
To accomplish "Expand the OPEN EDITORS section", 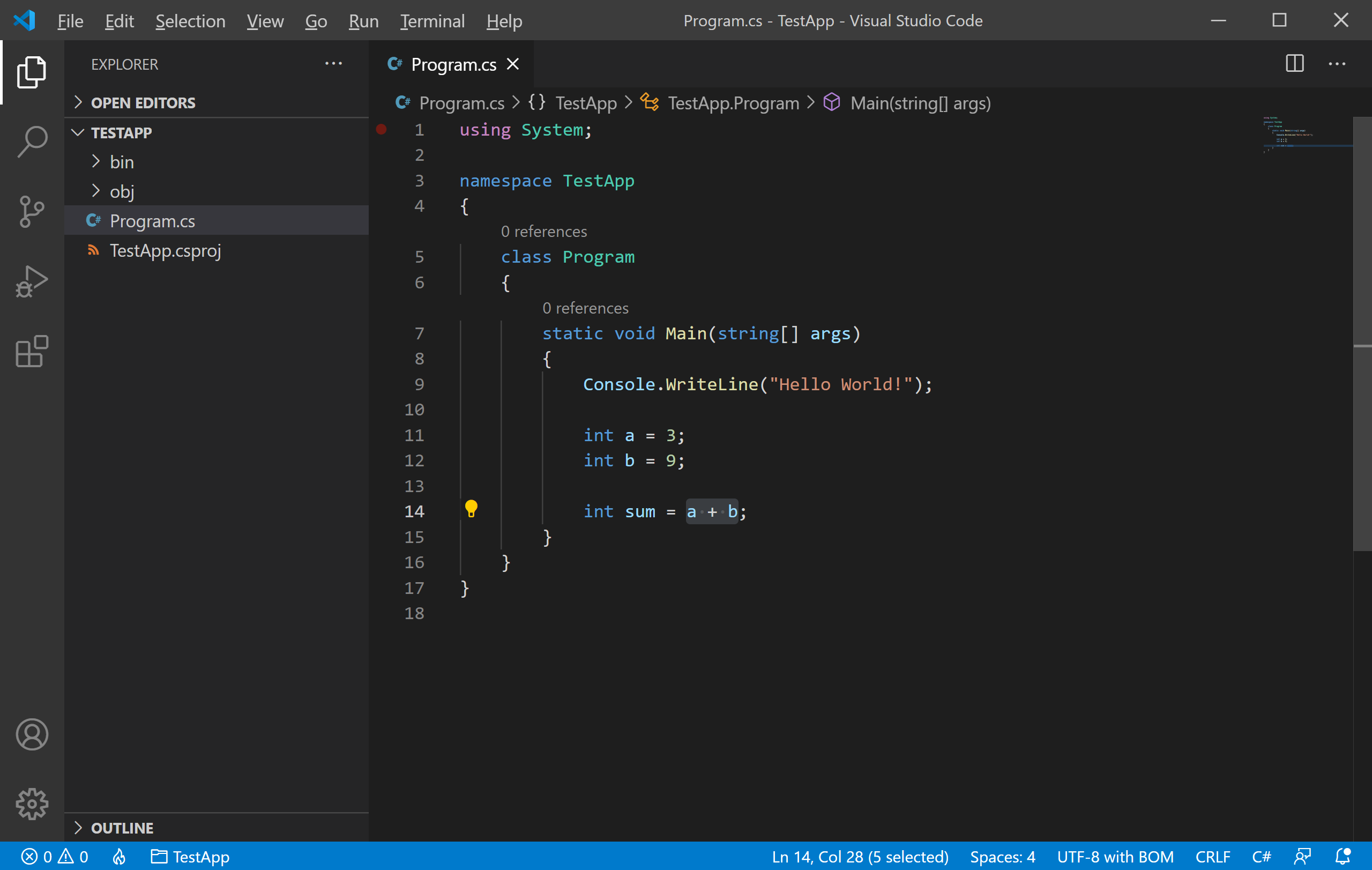I will [x=143, y=102].
